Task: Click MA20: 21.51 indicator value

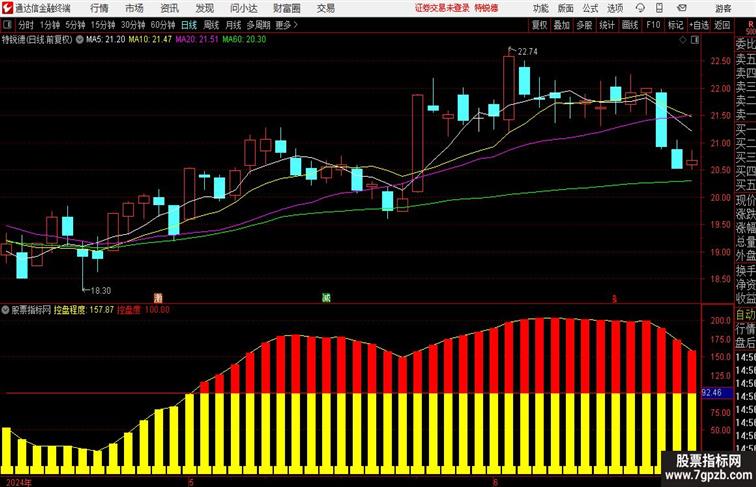Action: point(197,40)
